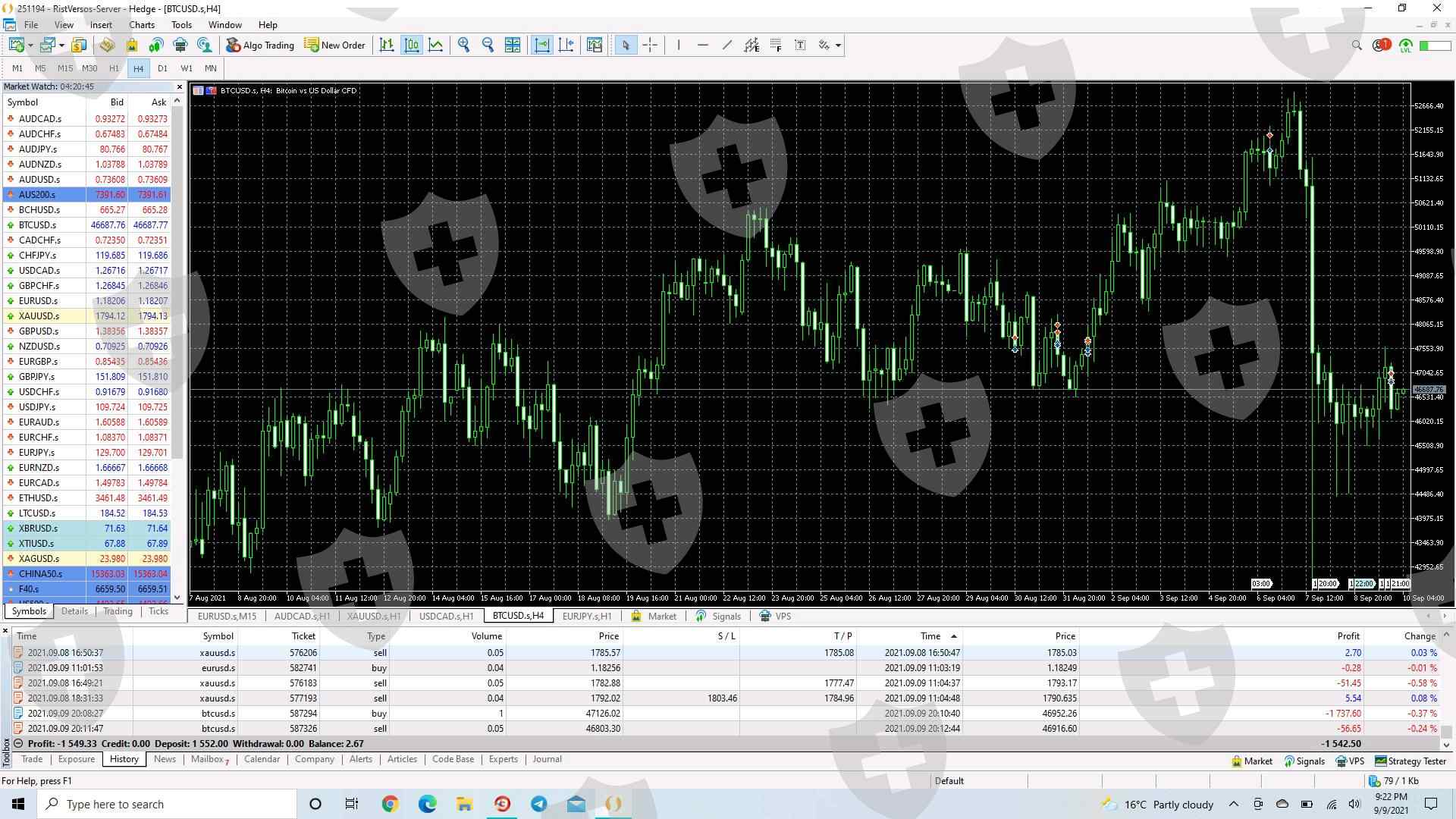Click the New Order button
Image resolution: width=1456 pixels, height=819 pixels.
[334, 45]
